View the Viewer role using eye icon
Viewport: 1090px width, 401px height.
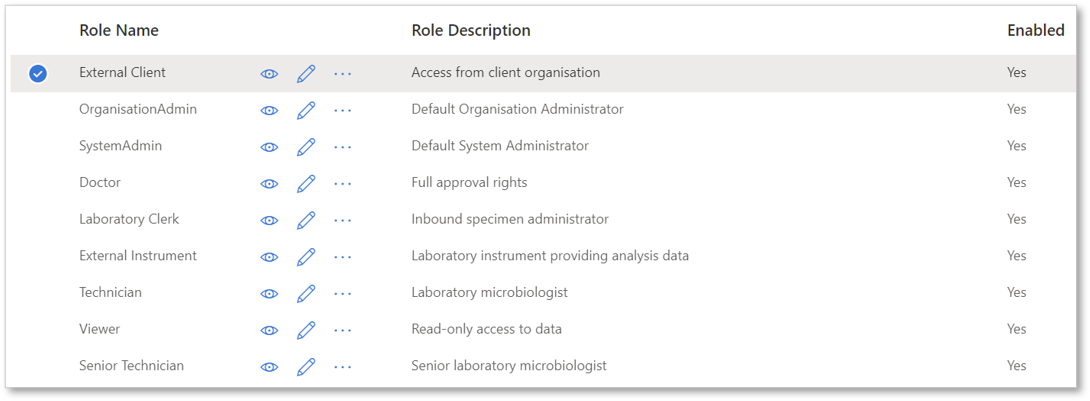pyautogui.click(x=269, y=330)
